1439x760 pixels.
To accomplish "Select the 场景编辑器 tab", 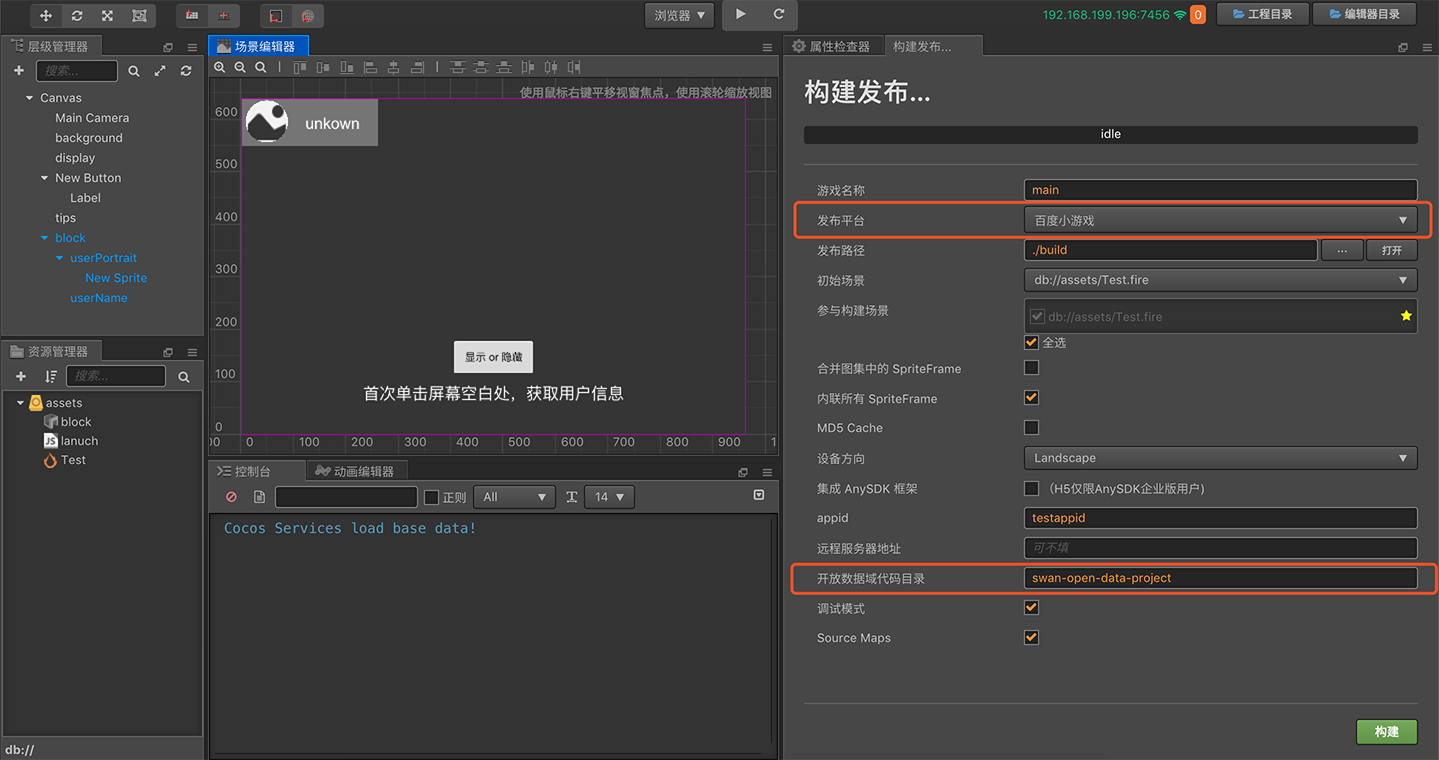I will click(x=258, y=46).
